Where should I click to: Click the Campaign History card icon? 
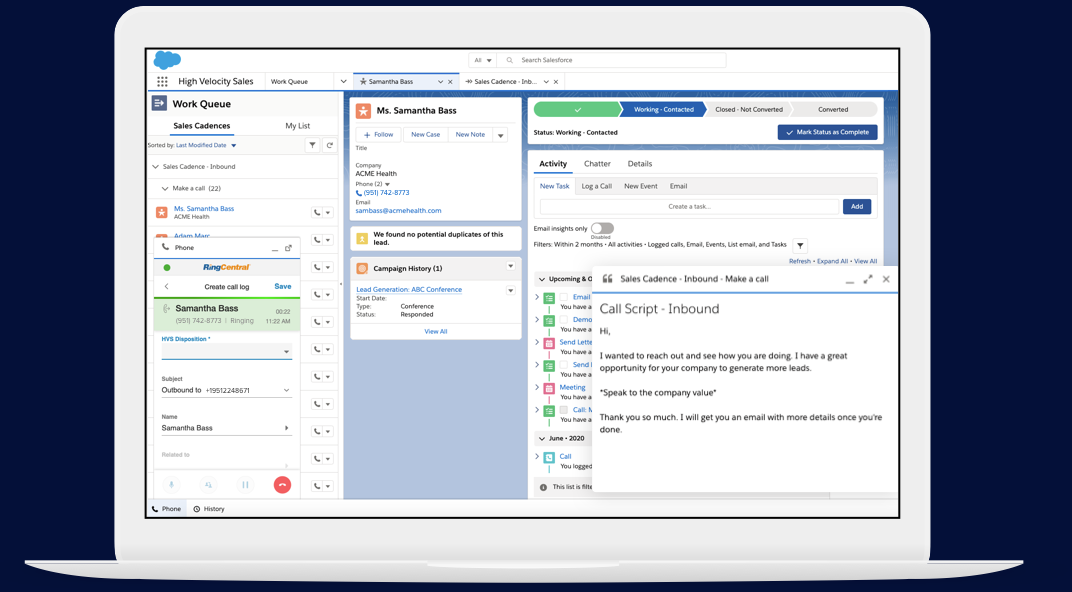pos(362,269)
